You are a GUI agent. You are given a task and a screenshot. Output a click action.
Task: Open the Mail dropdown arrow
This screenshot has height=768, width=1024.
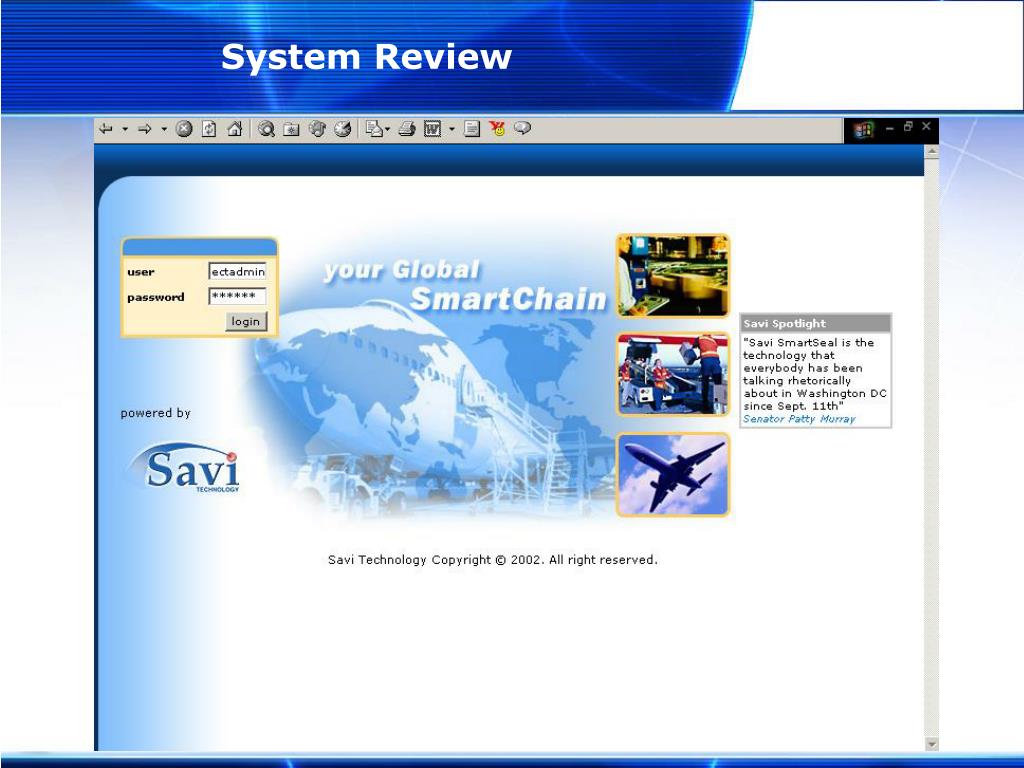click(x=387, y=129)
